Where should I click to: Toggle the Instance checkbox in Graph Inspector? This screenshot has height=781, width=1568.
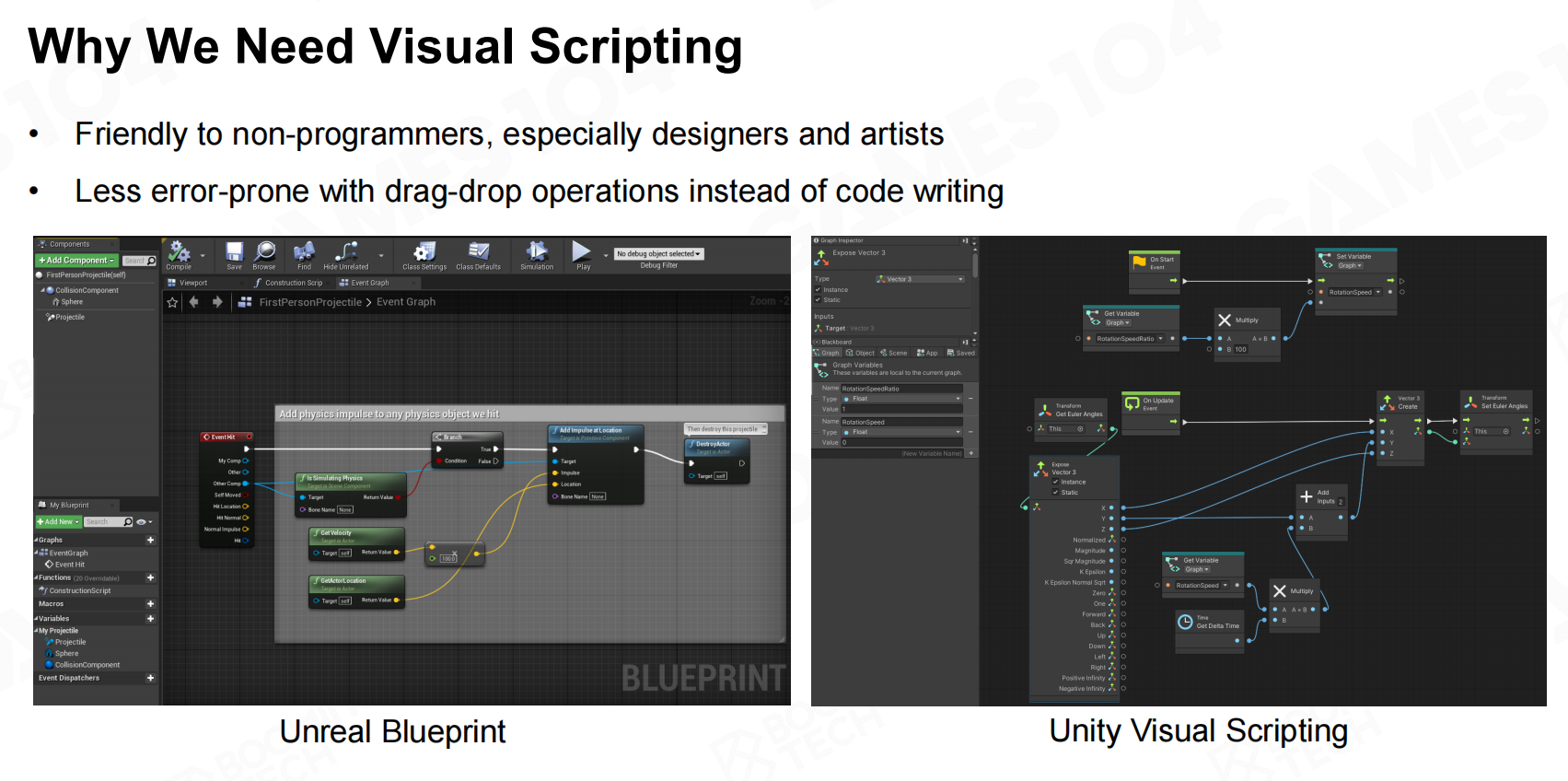pos(818,289)
